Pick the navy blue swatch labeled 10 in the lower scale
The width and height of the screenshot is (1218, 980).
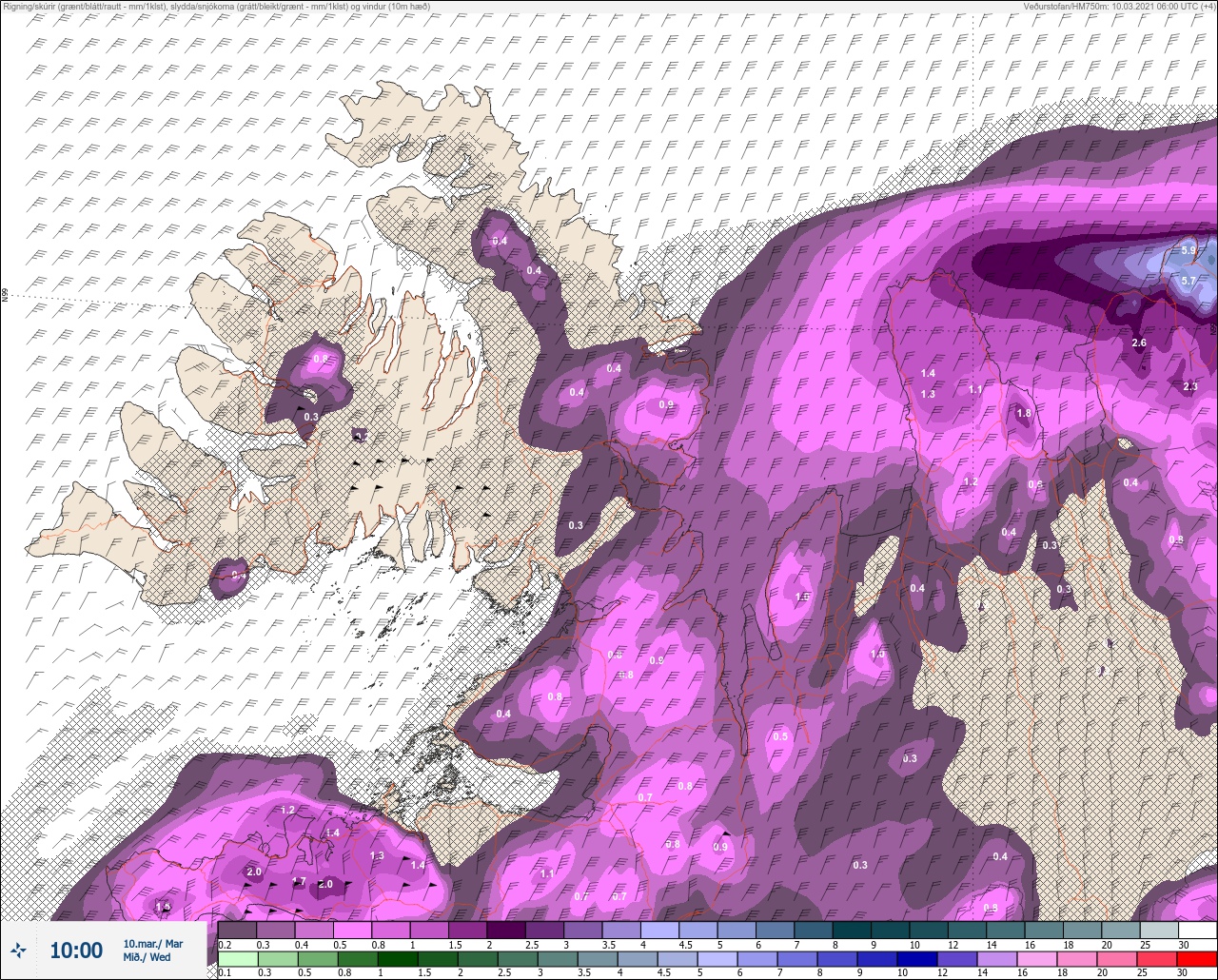click(917, 959)
